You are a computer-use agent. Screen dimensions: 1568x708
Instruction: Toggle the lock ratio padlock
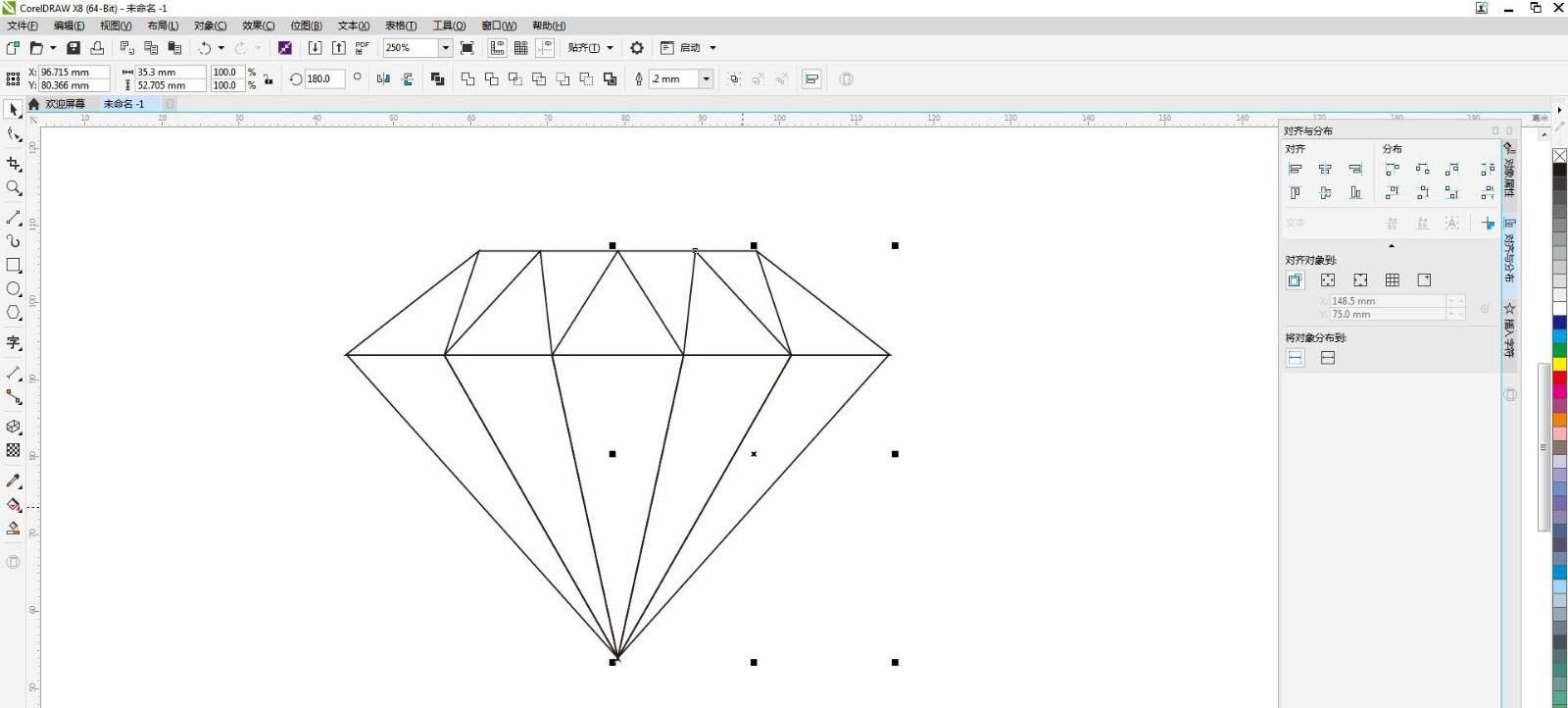click(269, 79)
